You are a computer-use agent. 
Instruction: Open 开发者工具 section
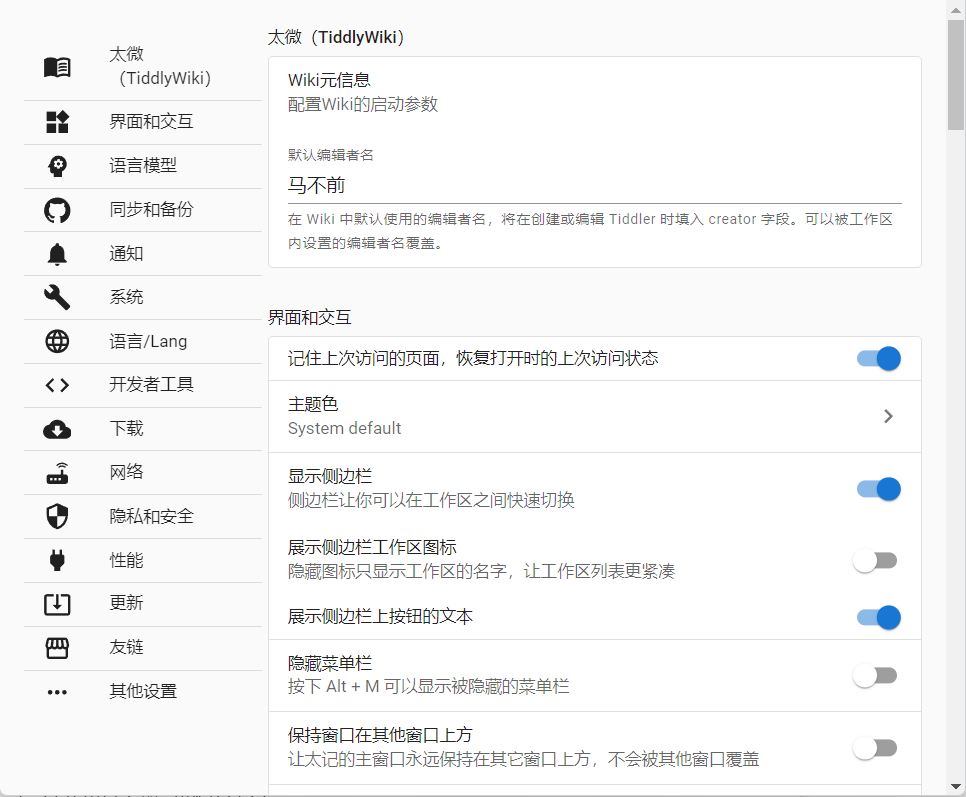click(143, 385)
